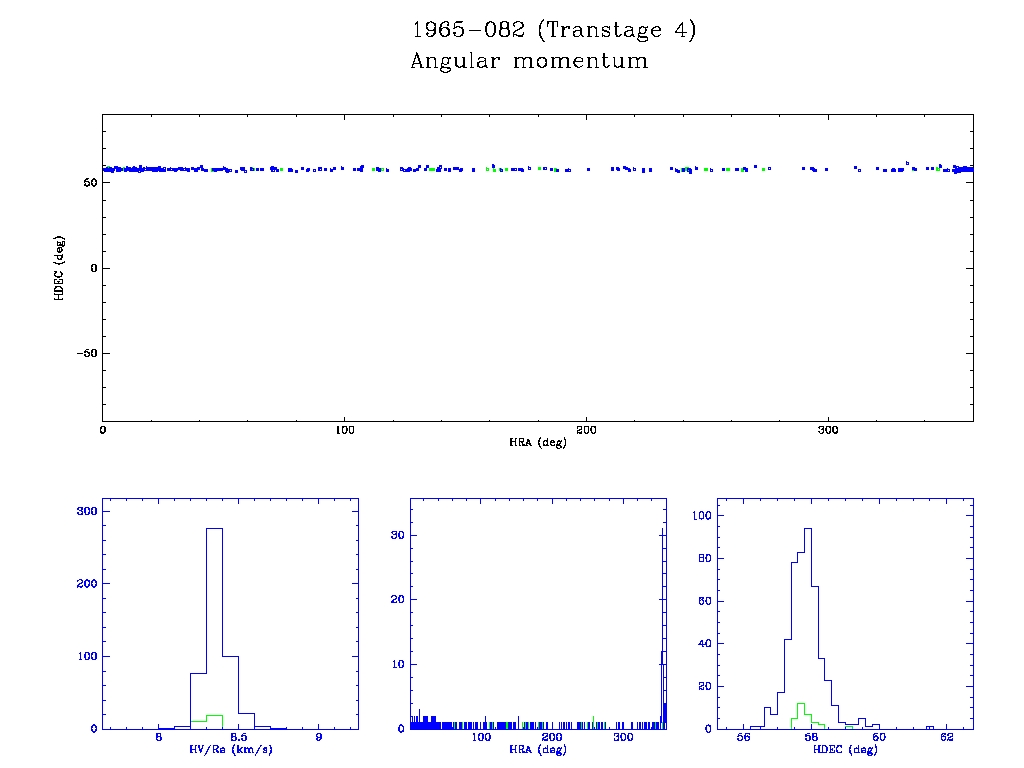Click the 300 tick label on HV/Re histogram y-axis
The height and width of the screenshot is (768, 1024).
[84, 511]
